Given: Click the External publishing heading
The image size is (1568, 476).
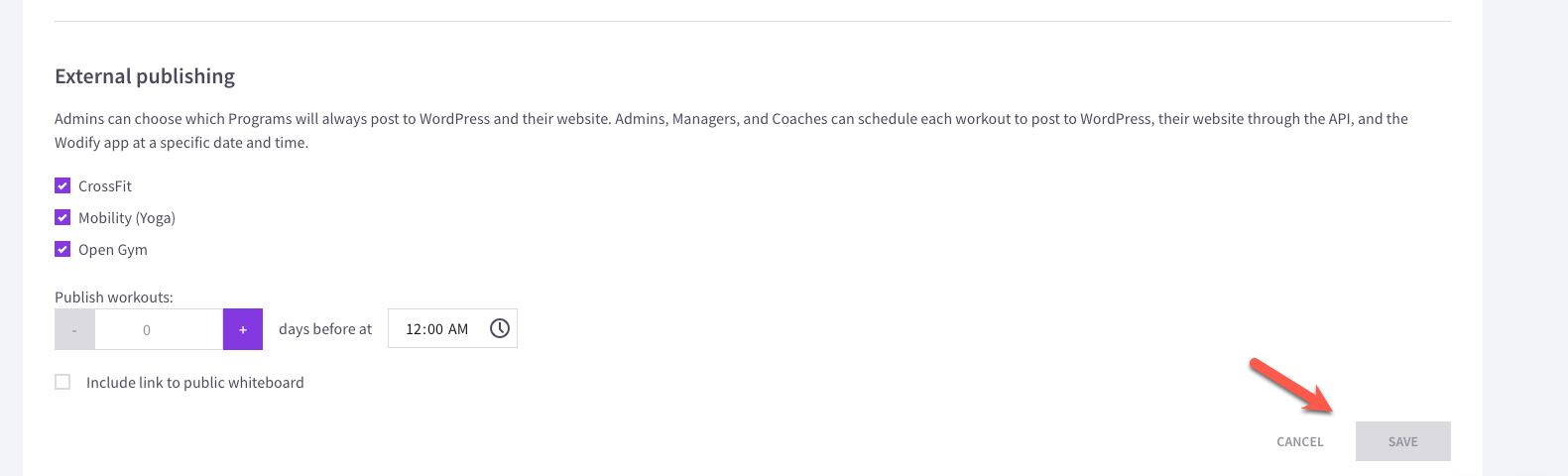Looking at the screenshot, I should pos(145,76).
